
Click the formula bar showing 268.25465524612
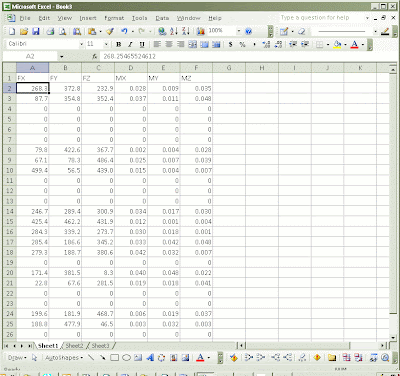click(247, 57)
